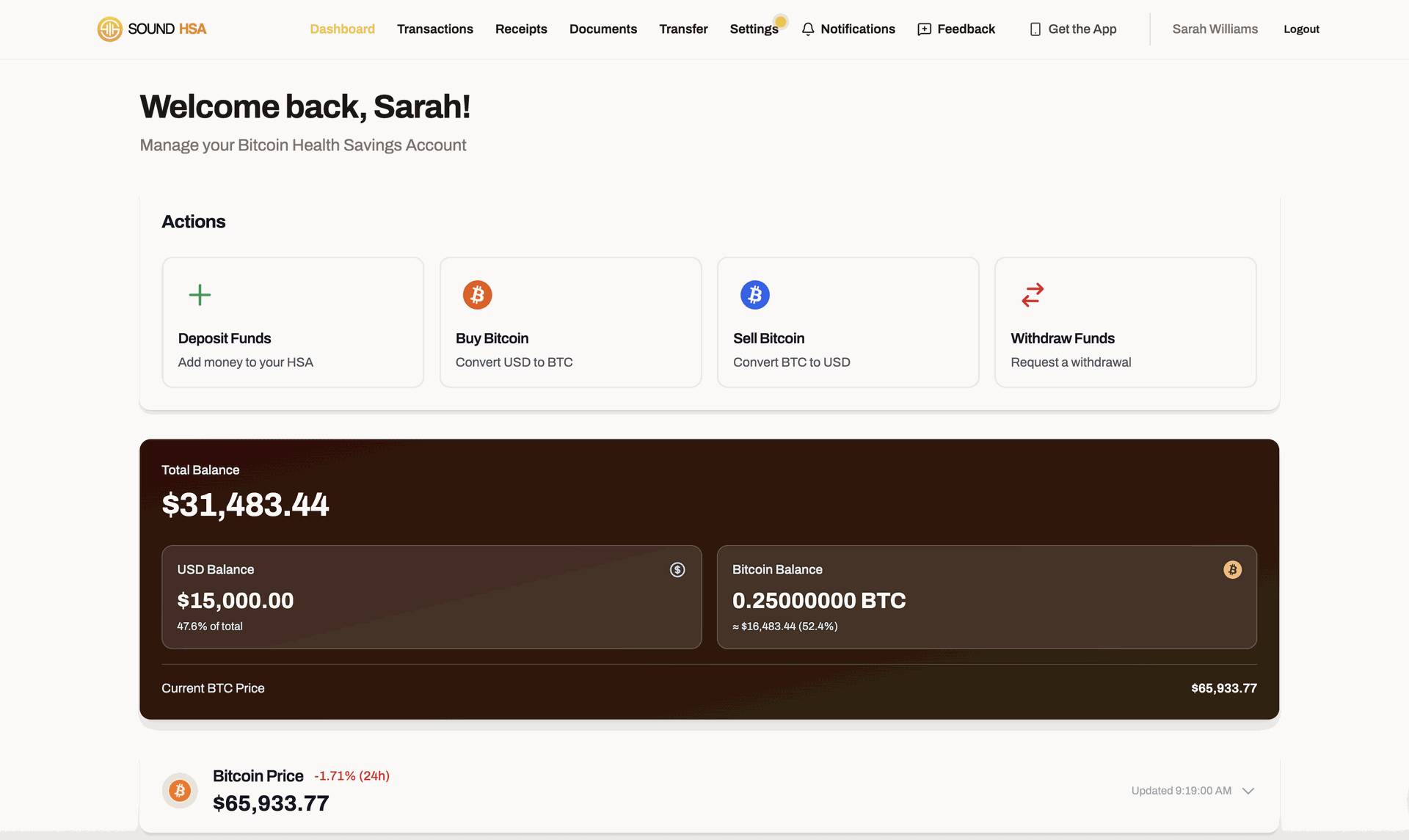Click the Feedback speech bubble icon
The width and height of the screenshot is (1409, 840).
(923, 29)
